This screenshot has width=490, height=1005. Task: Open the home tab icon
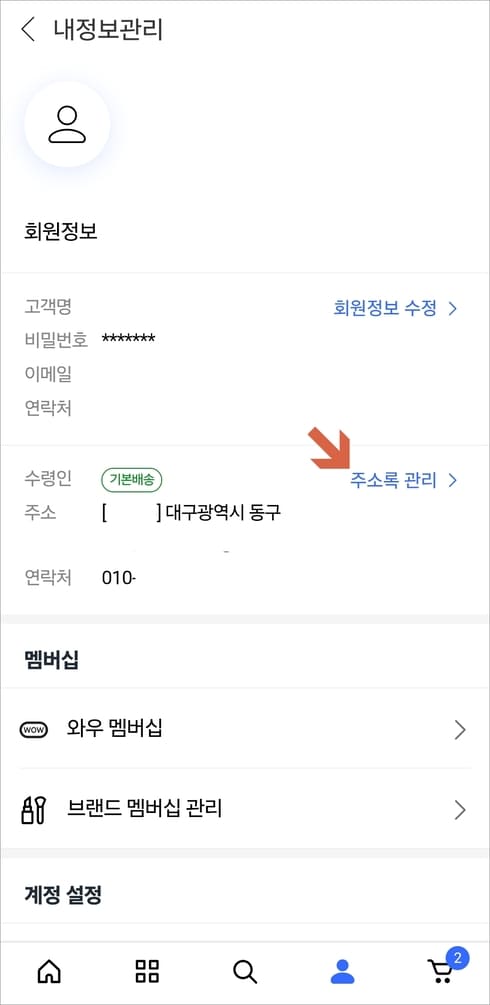tap(49, 972)
